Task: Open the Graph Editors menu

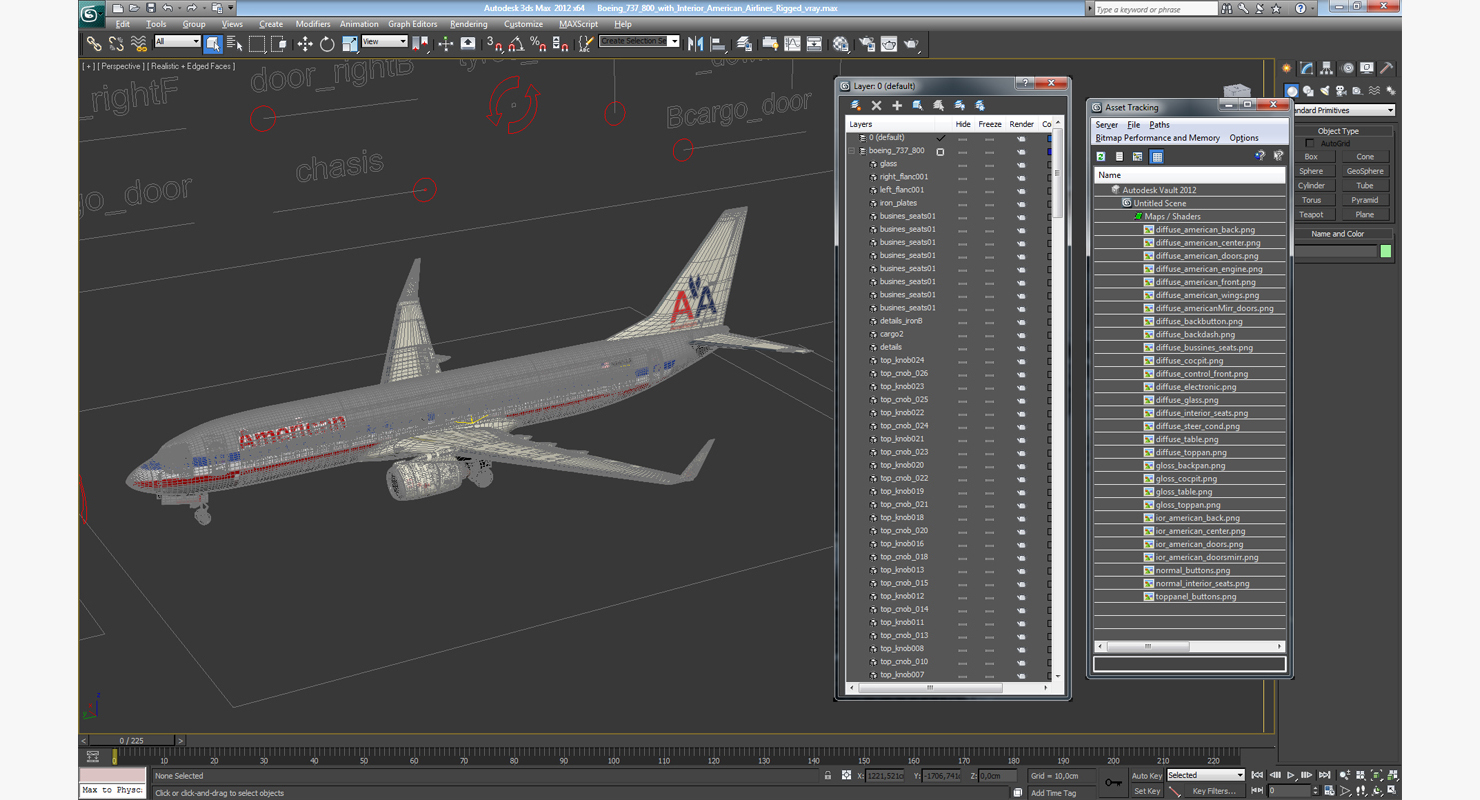Action: pos(413,24)
